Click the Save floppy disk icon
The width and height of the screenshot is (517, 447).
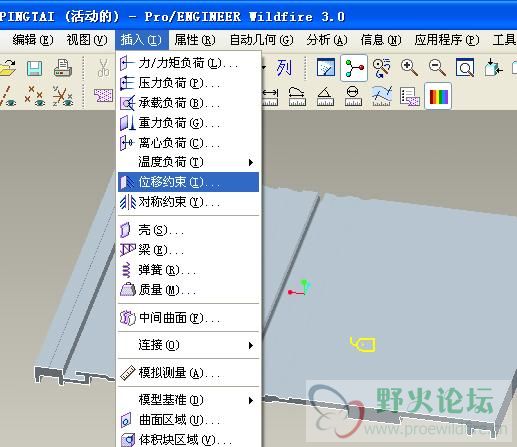click(34, 69)
